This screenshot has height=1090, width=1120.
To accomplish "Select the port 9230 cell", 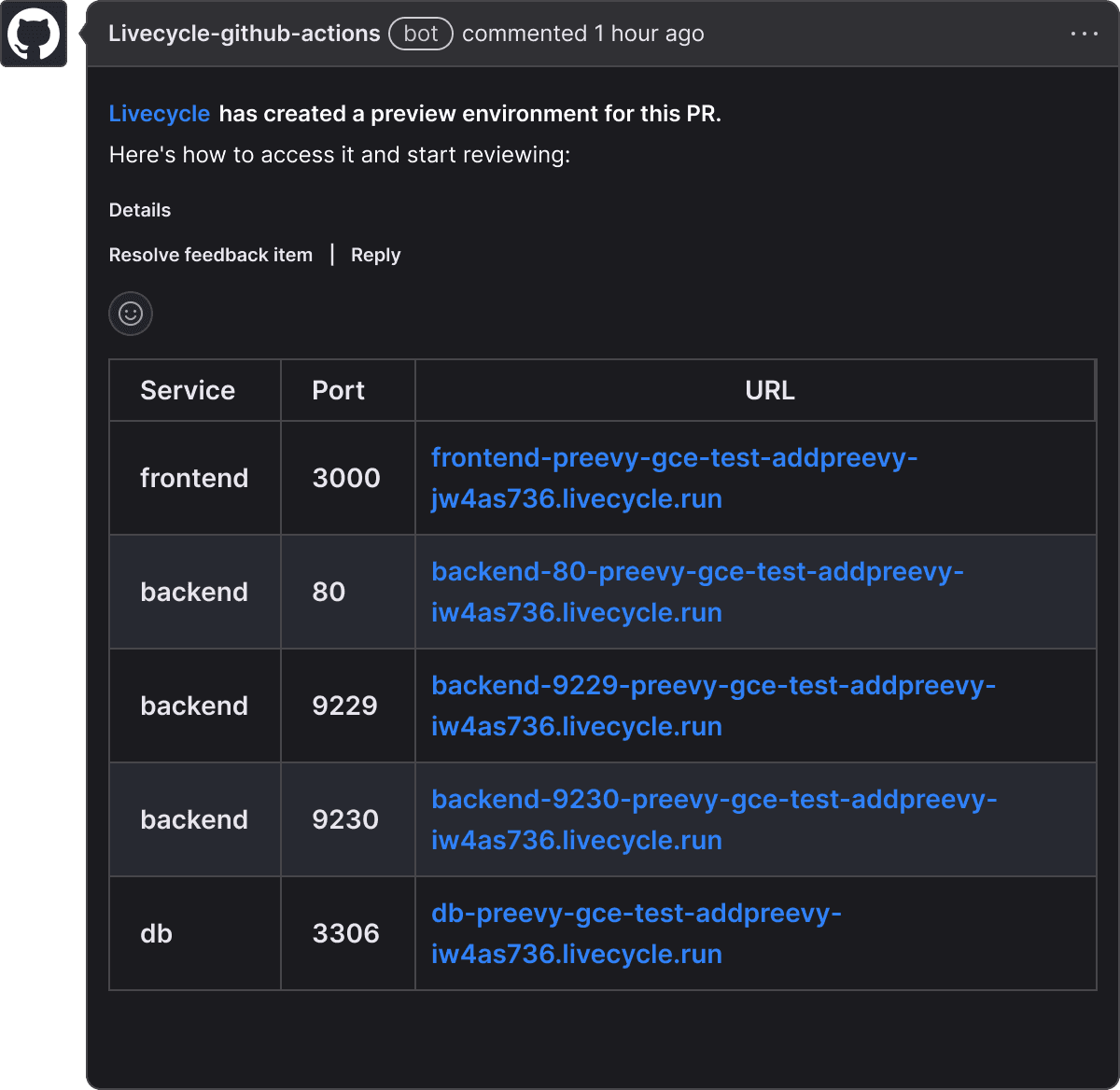I will pos(347,819).
